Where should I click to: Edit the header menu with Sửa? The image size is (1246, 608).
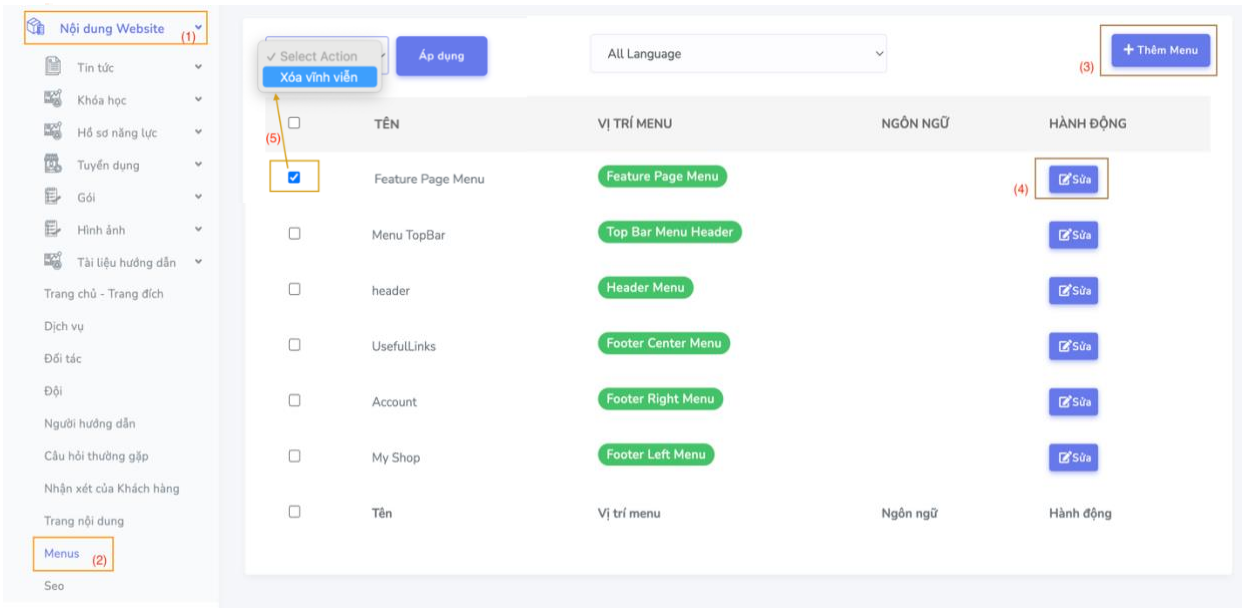(x=1073, y=291)
